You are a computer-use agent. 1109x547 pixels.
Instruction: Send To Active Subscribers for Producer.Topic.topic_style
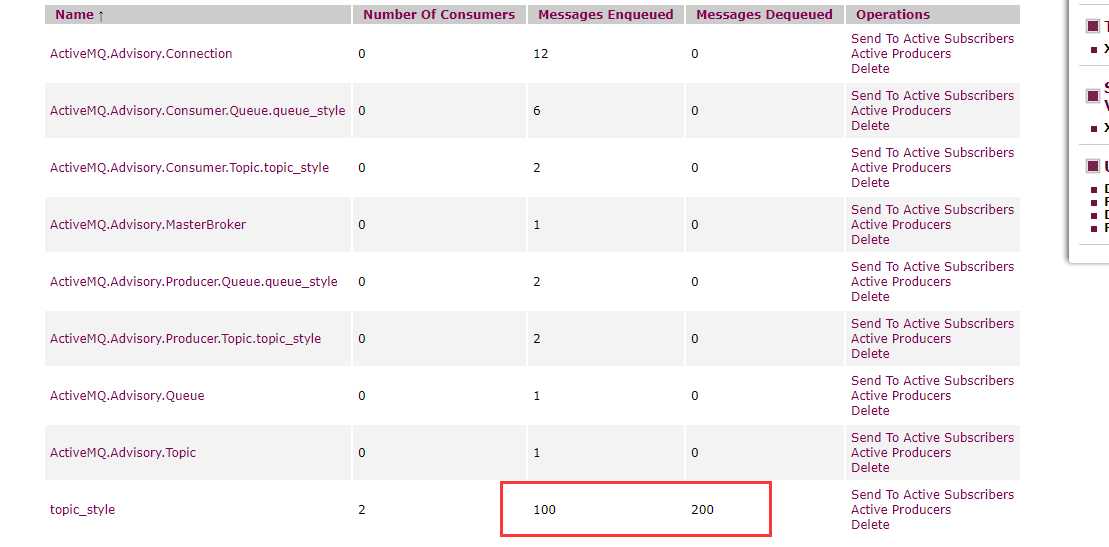(x=932, y=323)
